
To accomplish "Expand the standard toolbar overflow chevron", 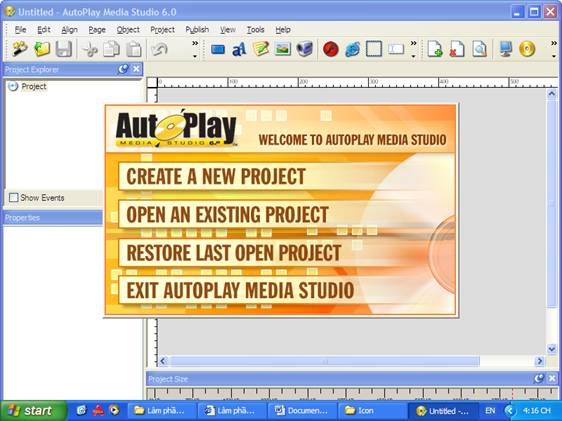I will 195,49.
